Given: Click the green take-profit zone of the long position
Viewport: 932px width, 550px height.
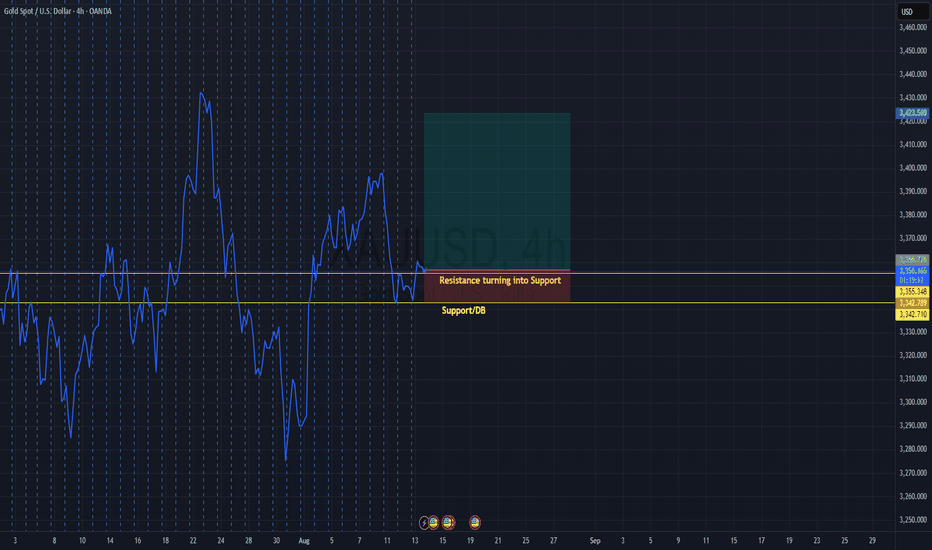Looking at the screenshot, I should pos(497,191).
